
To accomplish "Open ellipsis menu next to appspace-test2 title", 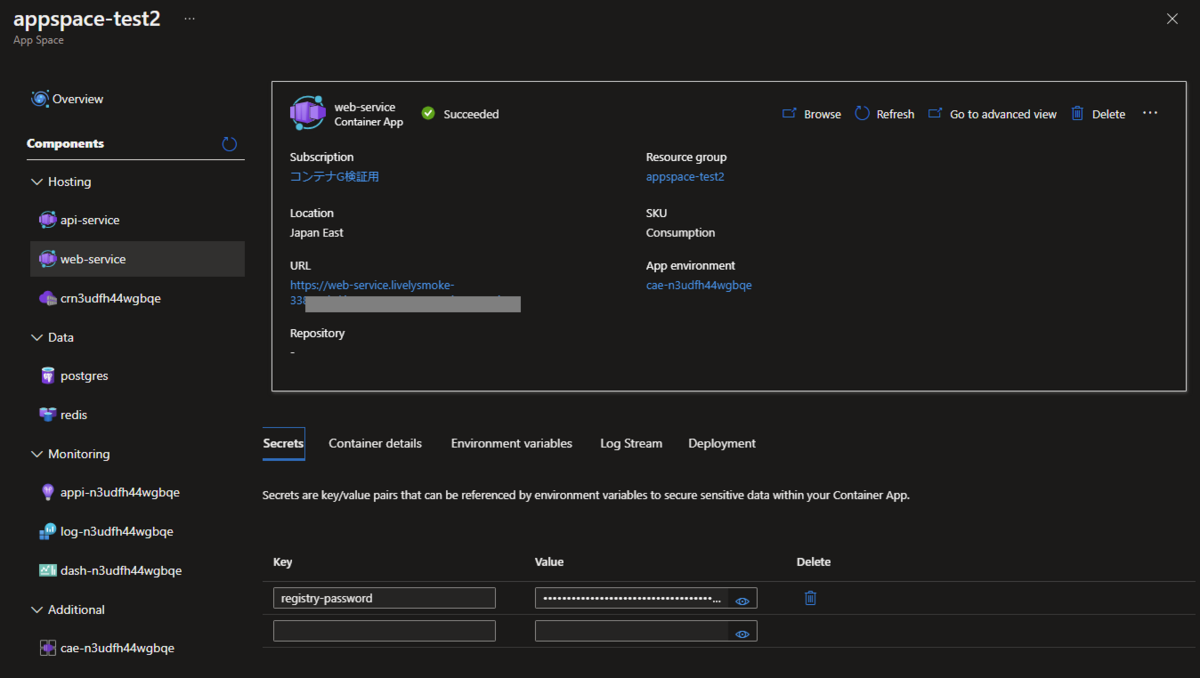I will 190,19.
